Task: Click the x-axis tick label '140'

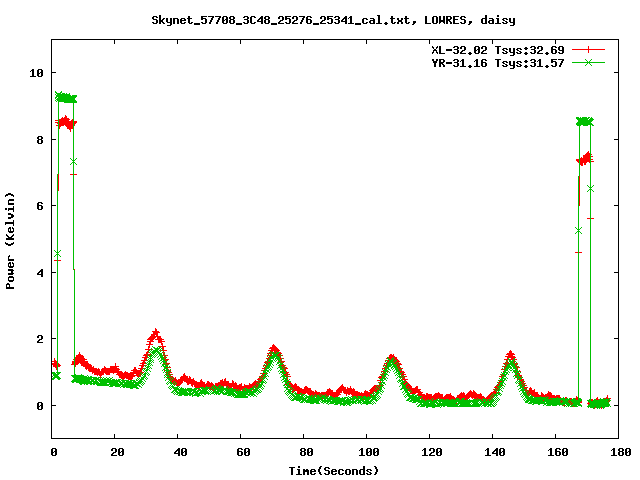Action: (495, 452)
